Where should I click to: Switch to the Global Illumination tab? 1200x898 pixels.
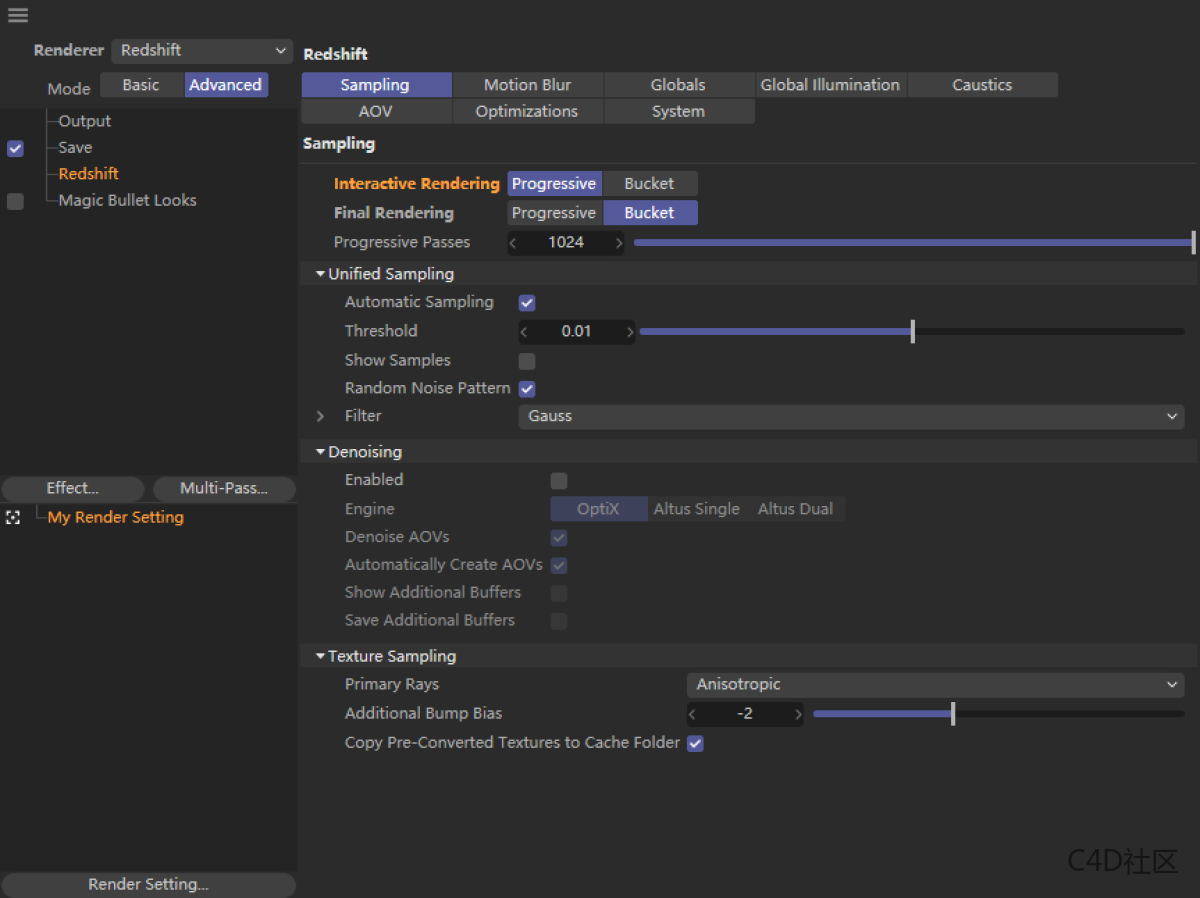pos(830,85)
